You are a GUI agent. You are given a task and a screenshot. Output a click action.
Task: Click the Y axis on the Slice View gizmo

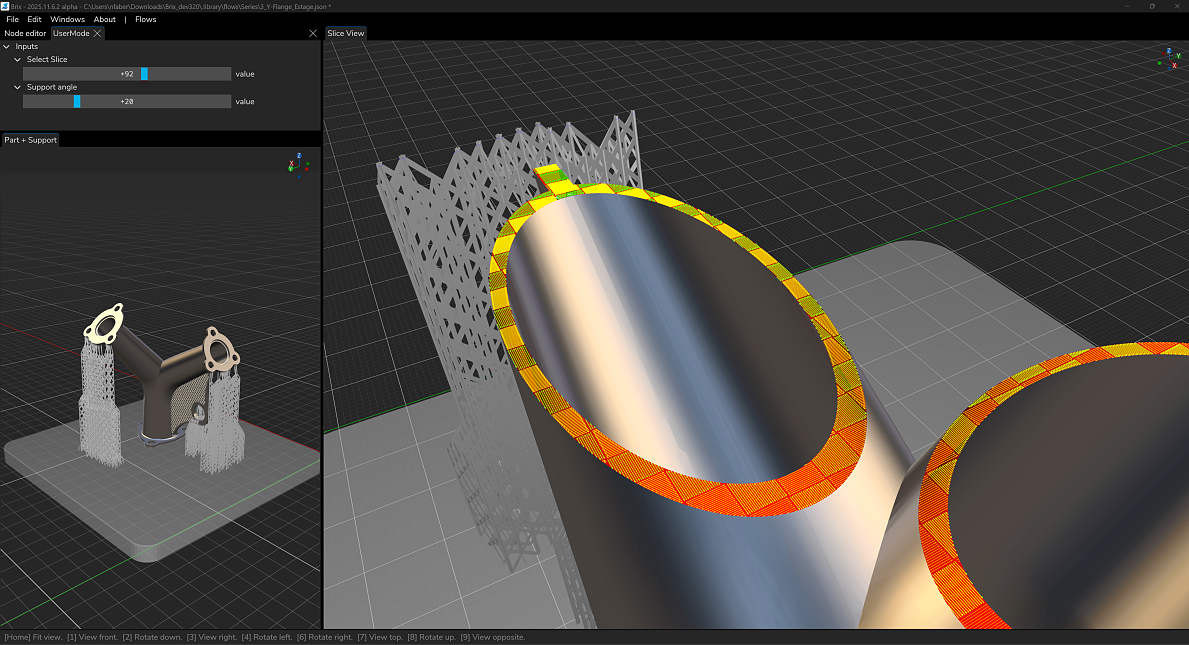coord(1179,56)
